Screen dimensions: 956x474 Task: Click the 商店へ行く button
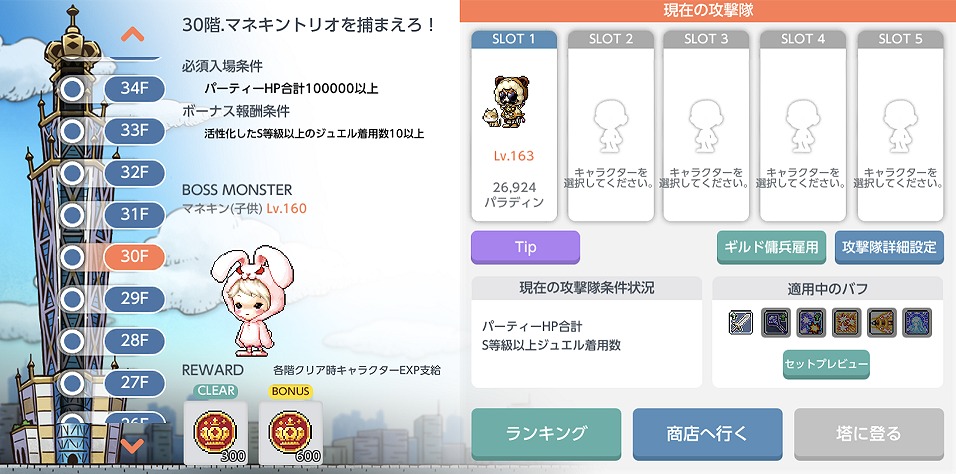click(x=707, y=433)
